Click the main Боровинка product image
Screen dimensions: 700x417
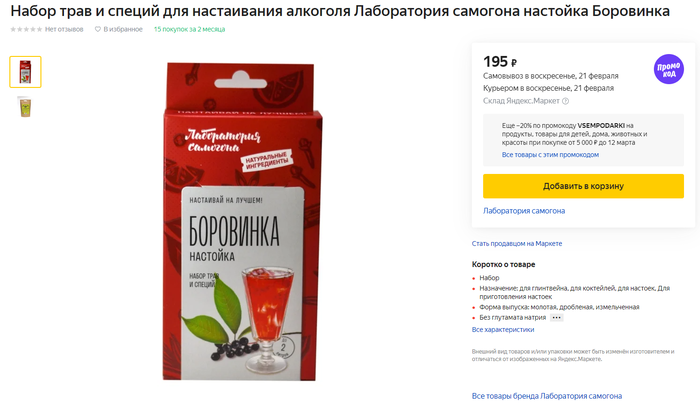point(242,222)
